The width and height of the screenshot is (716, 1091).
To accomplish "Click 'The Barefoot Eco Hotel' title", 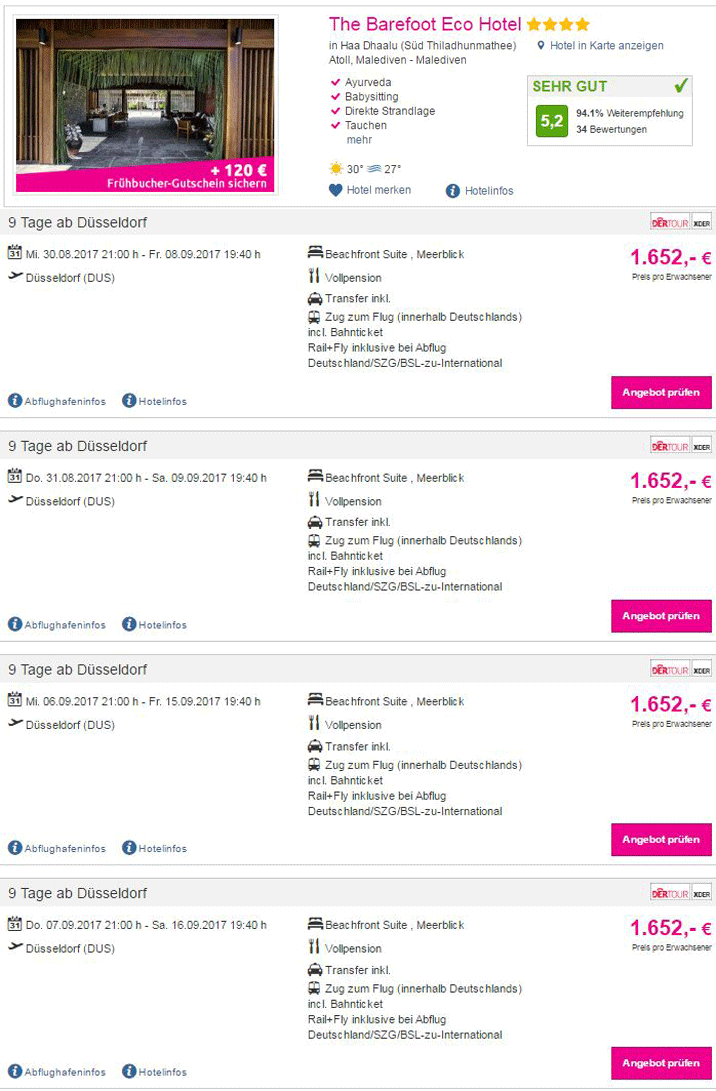I will click(x=425, y=24).
